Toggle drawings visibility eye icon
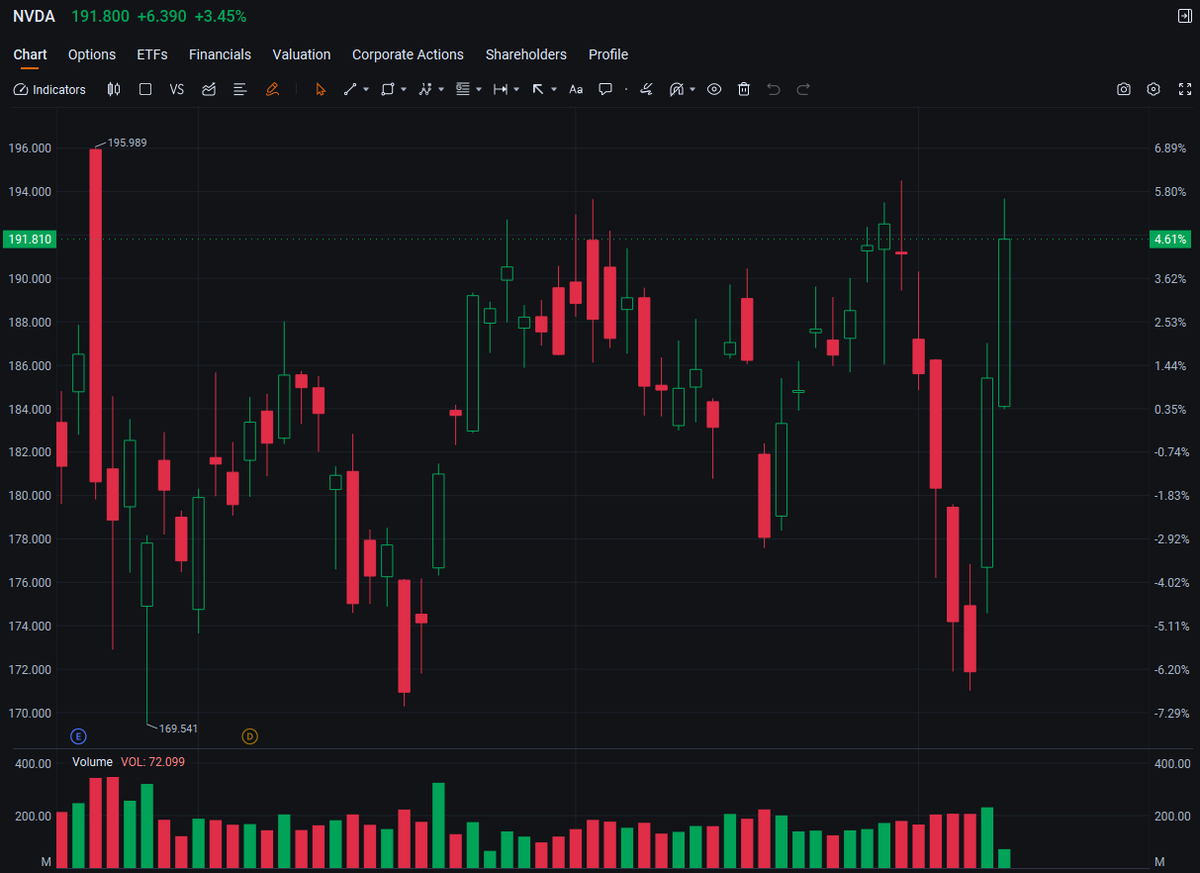Image resolution: width=1200 pixels, height=873 pixels. (x=714, y=89)
